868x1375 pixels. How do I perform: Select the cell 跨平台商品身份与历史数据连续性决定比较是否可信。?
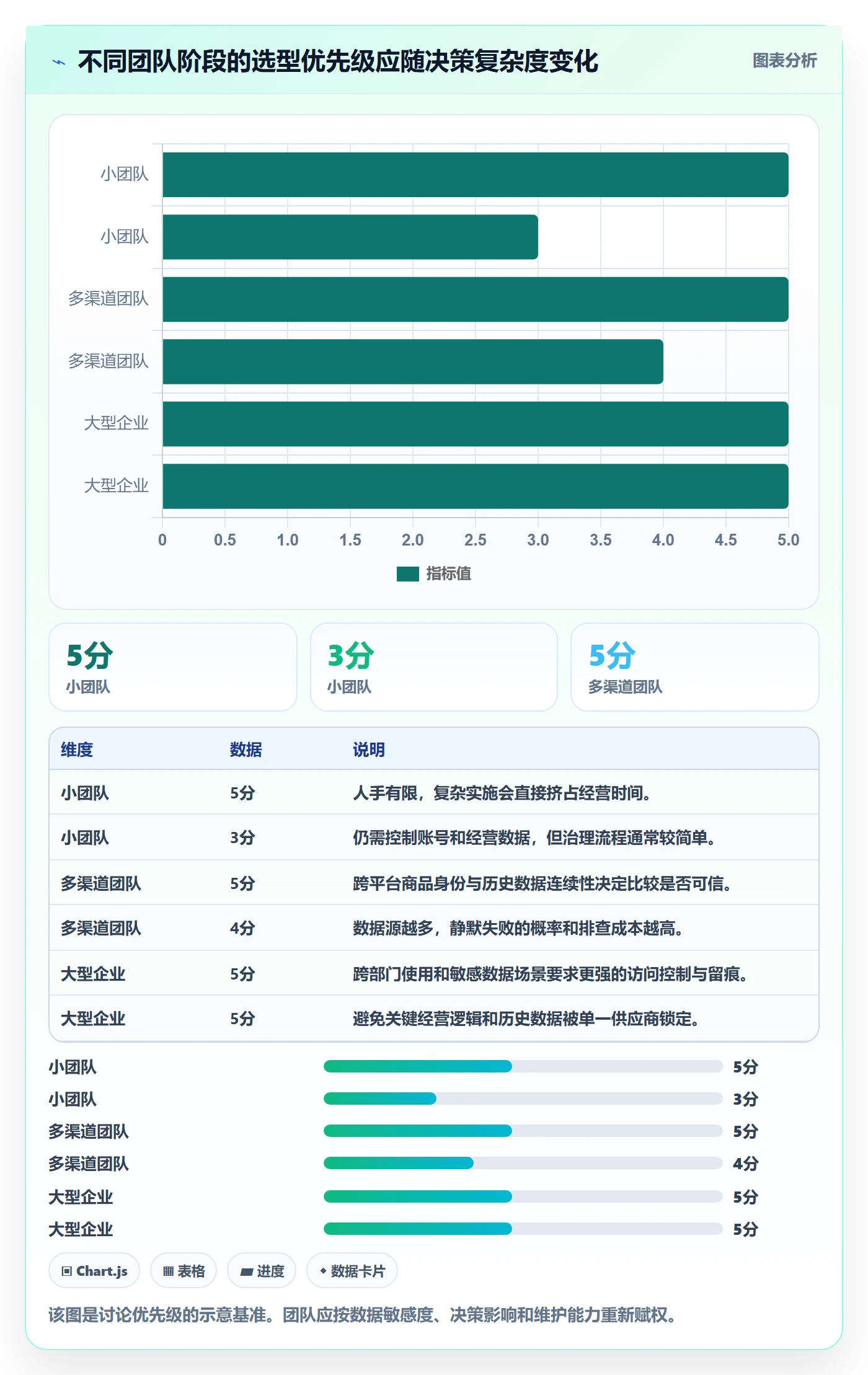542,883
